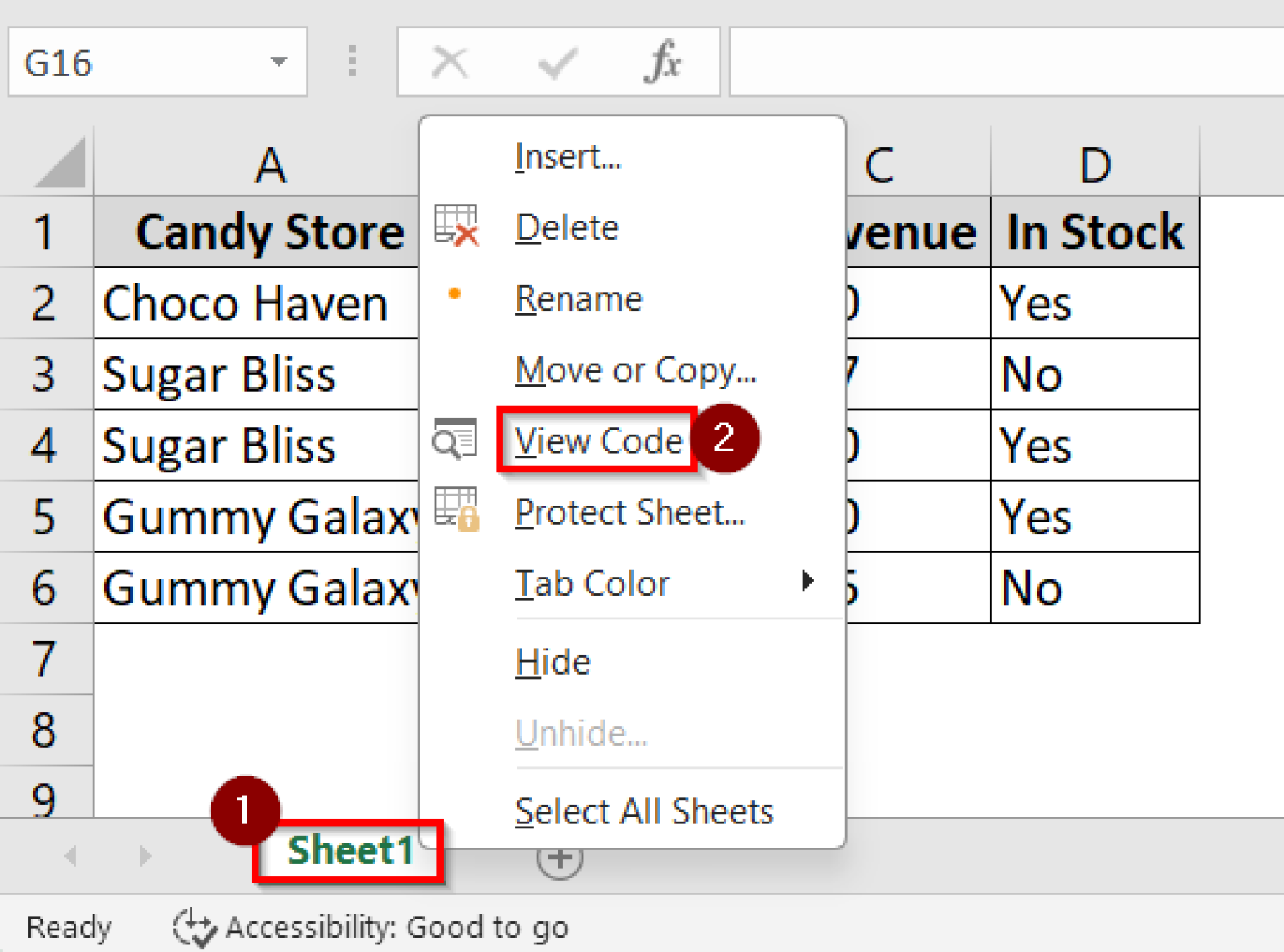Click the Cancel (X) icon in formula bar
The height and width of the screenshot is (952, 1284).
click(x=450, y=61)
